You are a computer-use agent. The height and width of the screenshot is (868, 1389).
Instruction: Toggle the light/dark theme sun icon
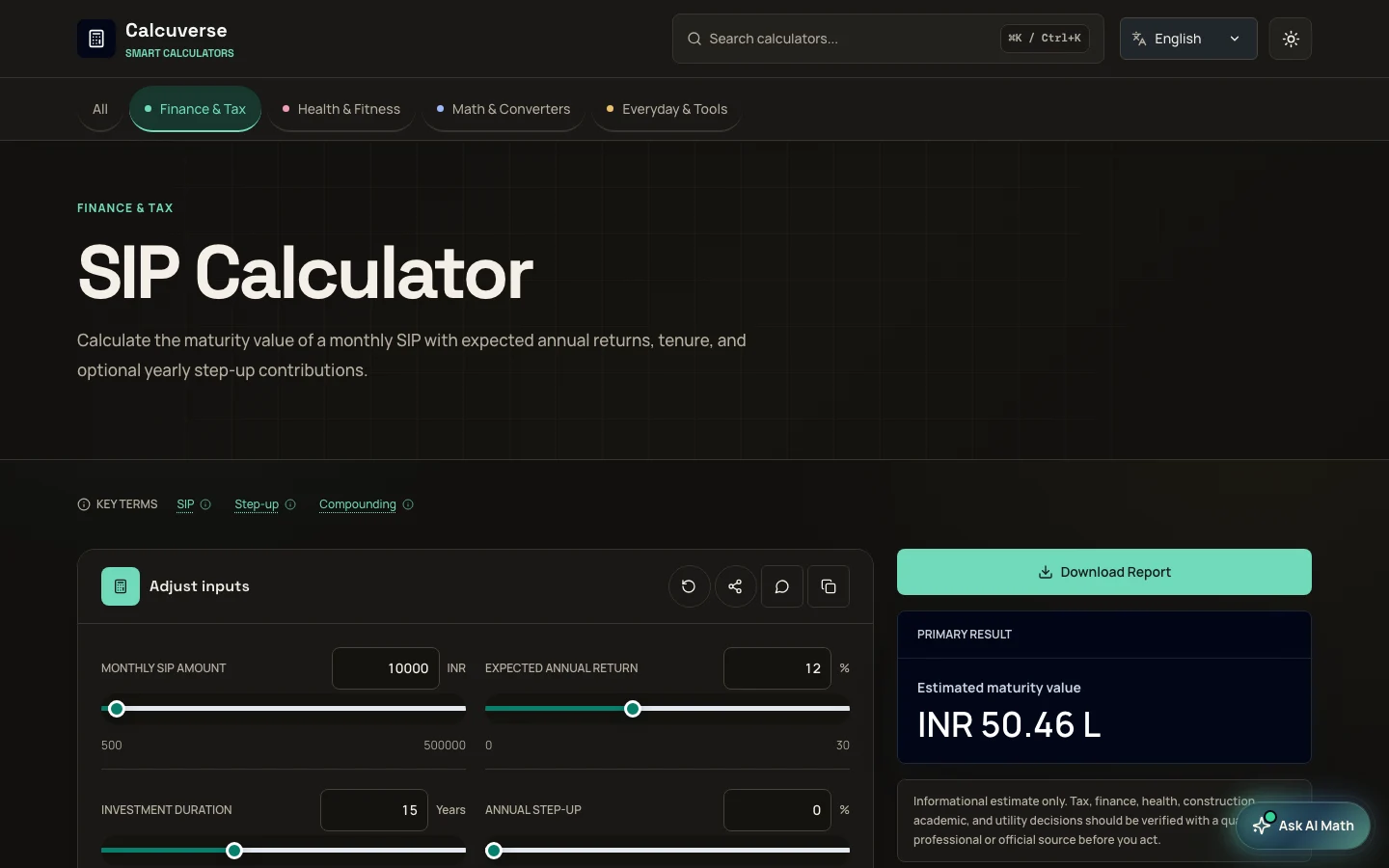(x=1291, y=39)
